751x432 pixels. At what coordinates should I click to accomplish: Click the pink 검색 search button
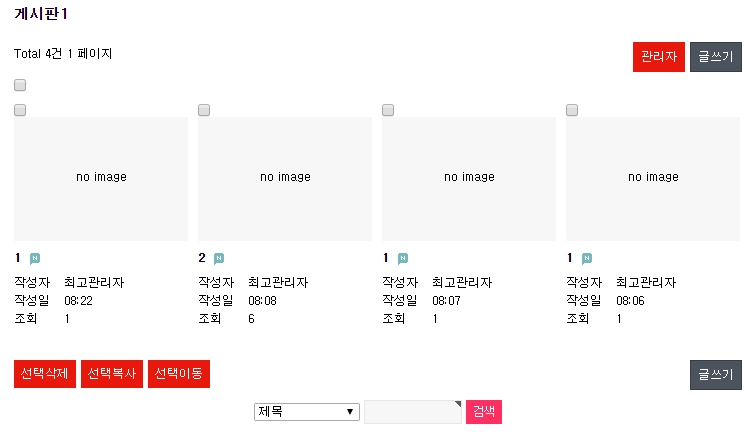tap(484, 412)
